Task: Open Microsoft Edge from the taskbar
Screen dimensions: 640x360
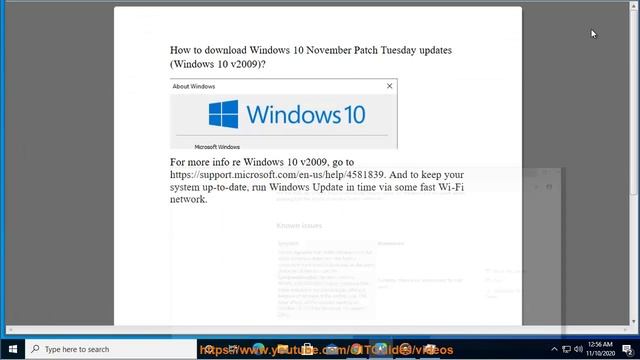Action: 258,349
